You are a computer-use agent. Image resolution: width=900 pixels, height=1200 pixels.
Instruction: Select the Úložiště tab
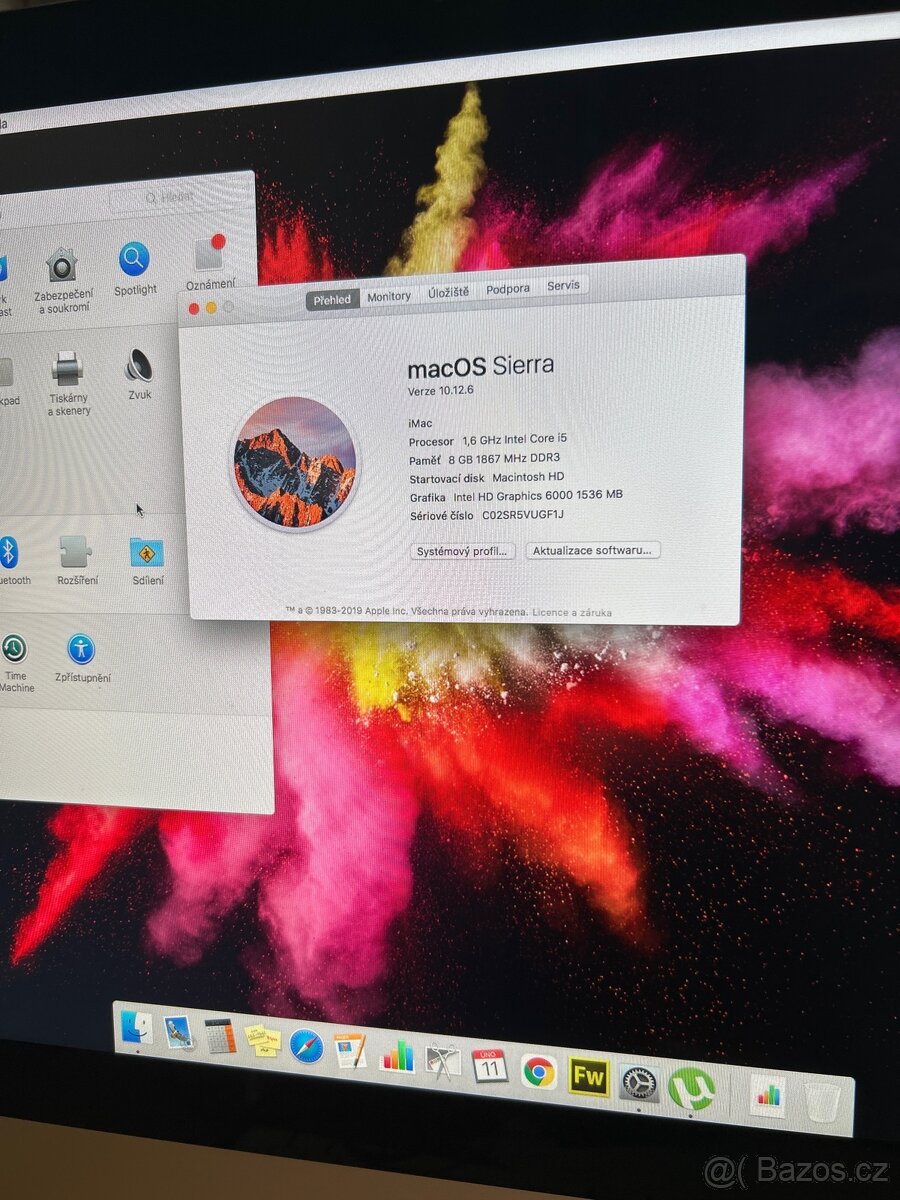point(450,291)
